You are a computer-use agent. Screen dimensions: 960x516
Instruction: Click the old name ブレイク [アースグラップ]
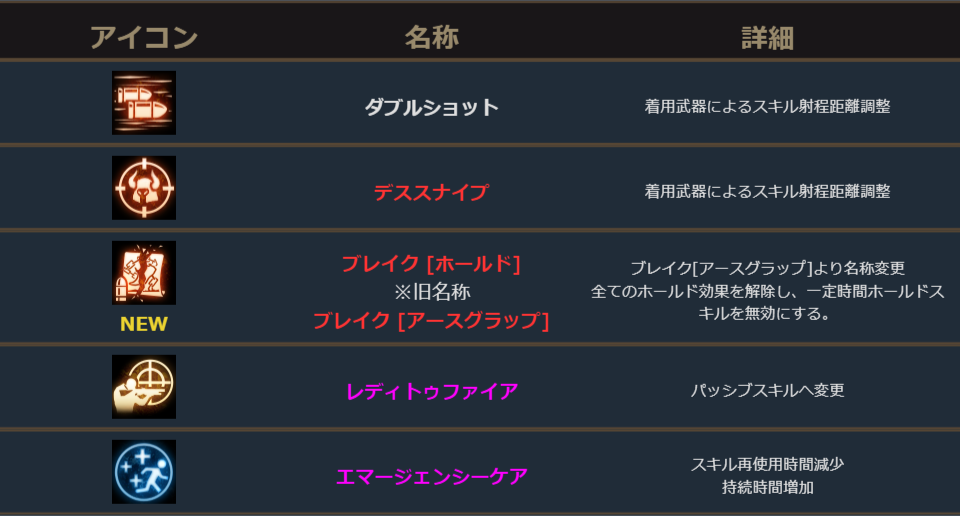point(431,321)
